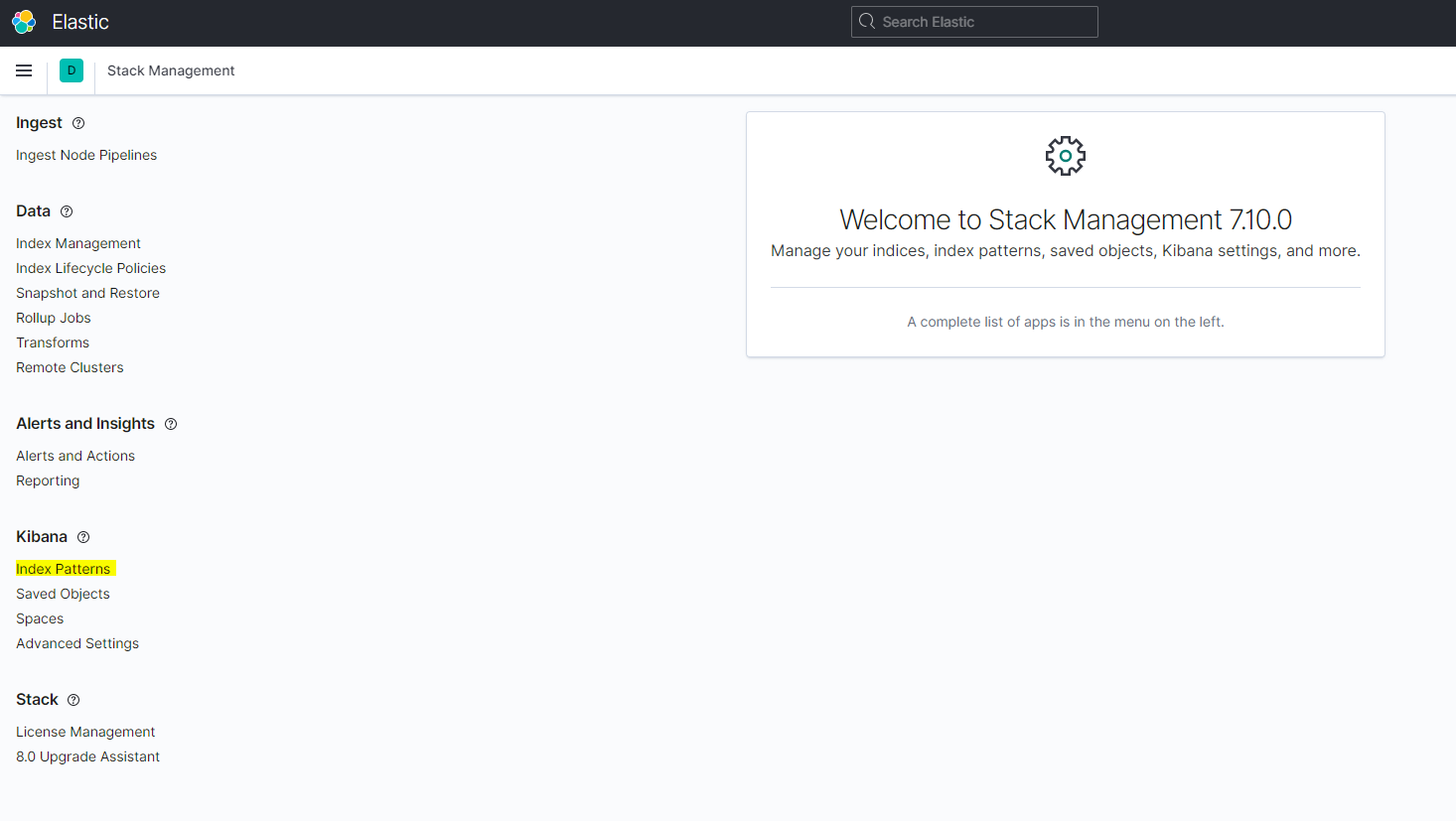Open the hamburger navigation menu
The height and width of the screenshot is (821, 1456).
coord(24,70)
